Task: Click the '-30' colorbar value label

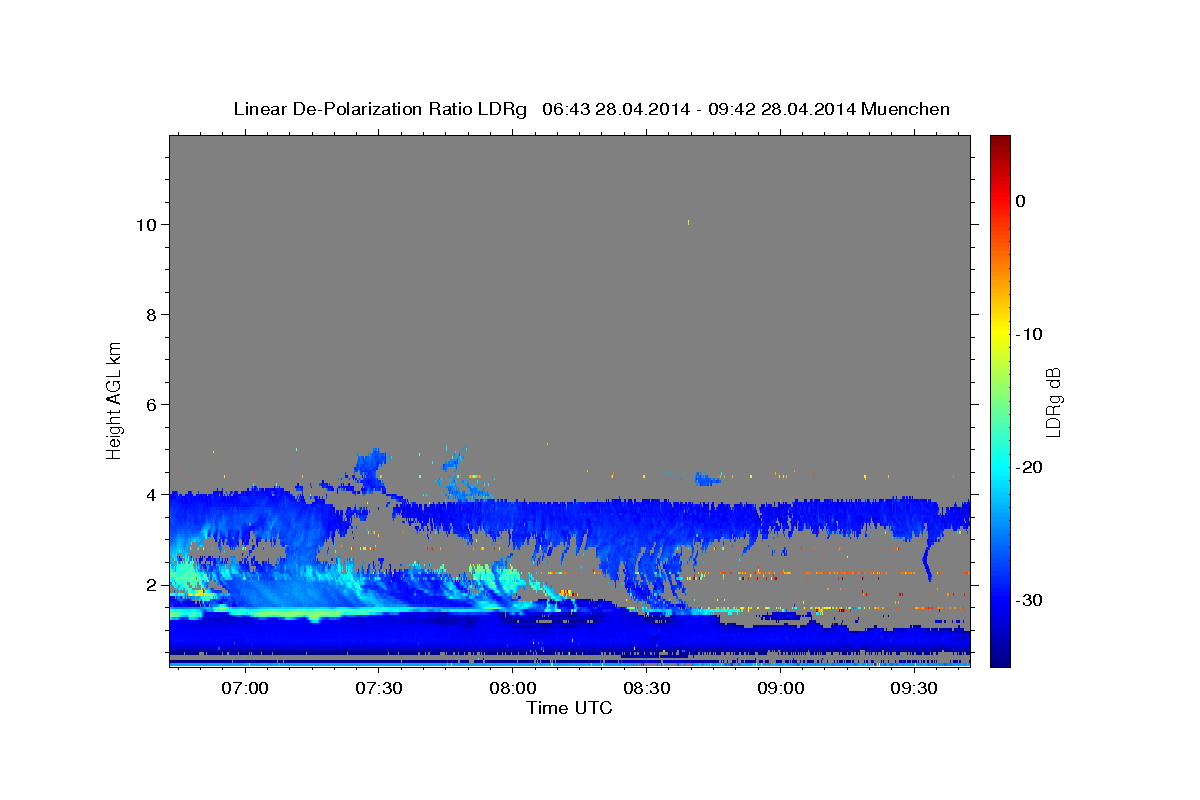Action: 1030,600
